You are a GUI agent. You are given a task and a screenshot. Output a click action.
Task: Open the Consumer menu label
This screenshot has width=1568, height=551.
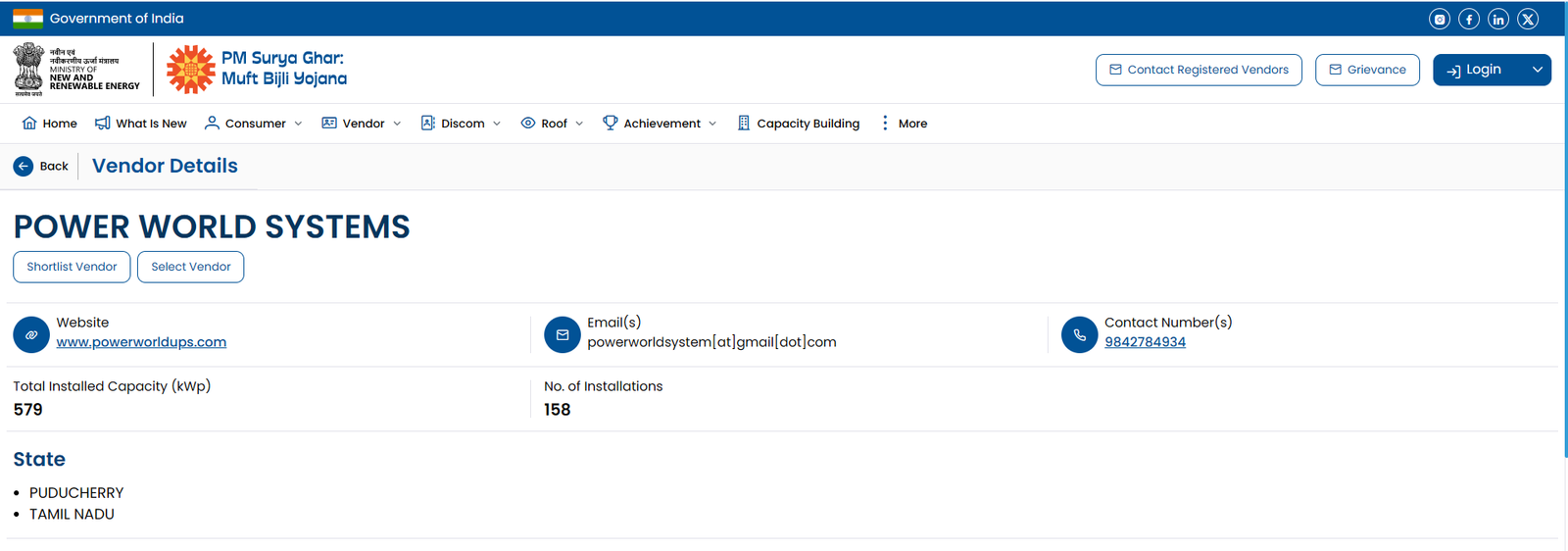[256, 124]
